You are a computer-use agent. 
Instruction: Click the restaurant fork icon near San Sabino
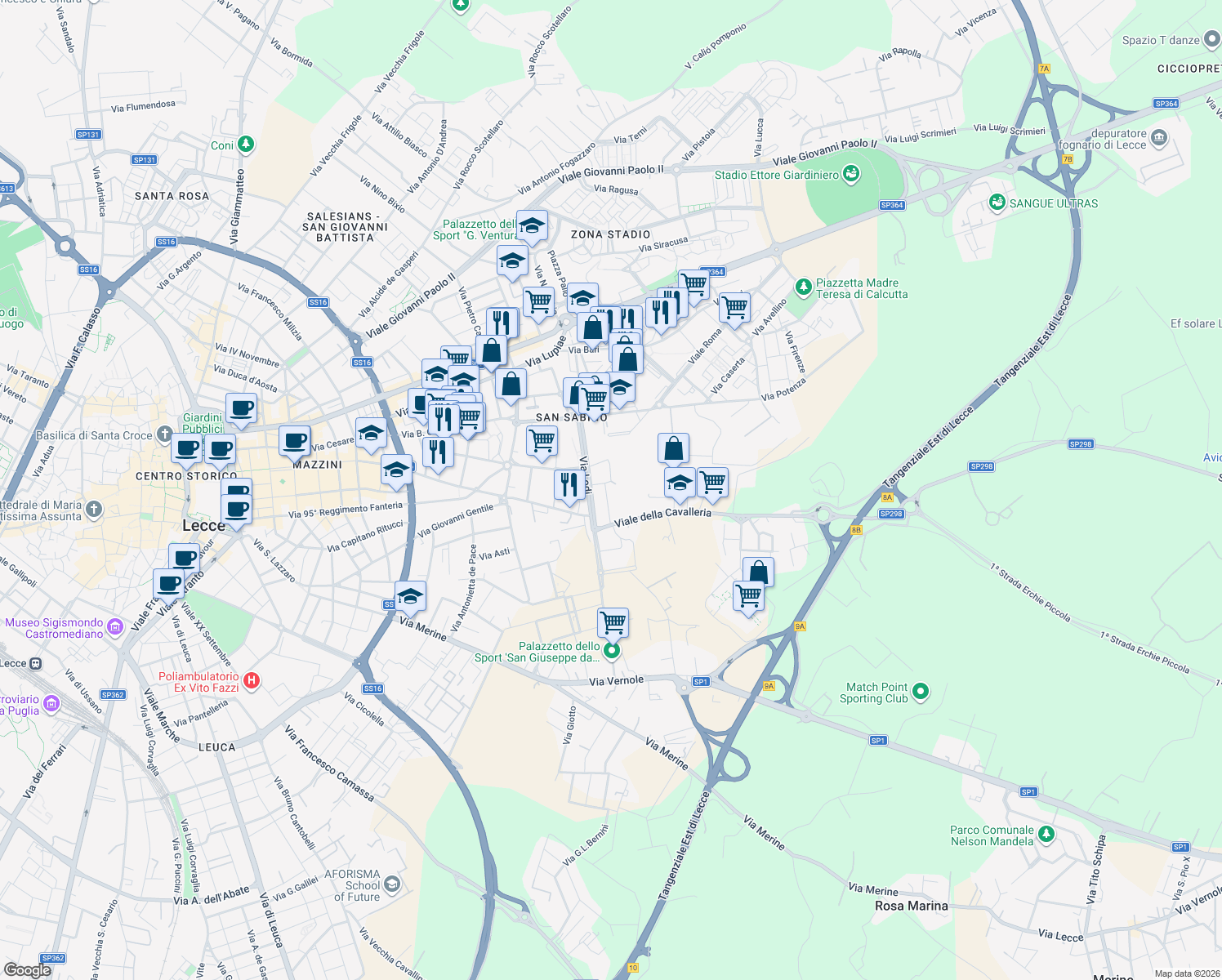(x=569, y=485)
